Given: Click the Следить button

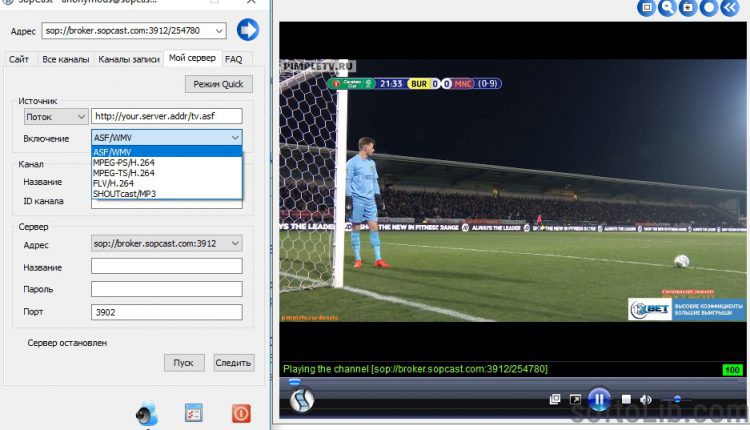Looking at the screenshot, I should (233, 363).
